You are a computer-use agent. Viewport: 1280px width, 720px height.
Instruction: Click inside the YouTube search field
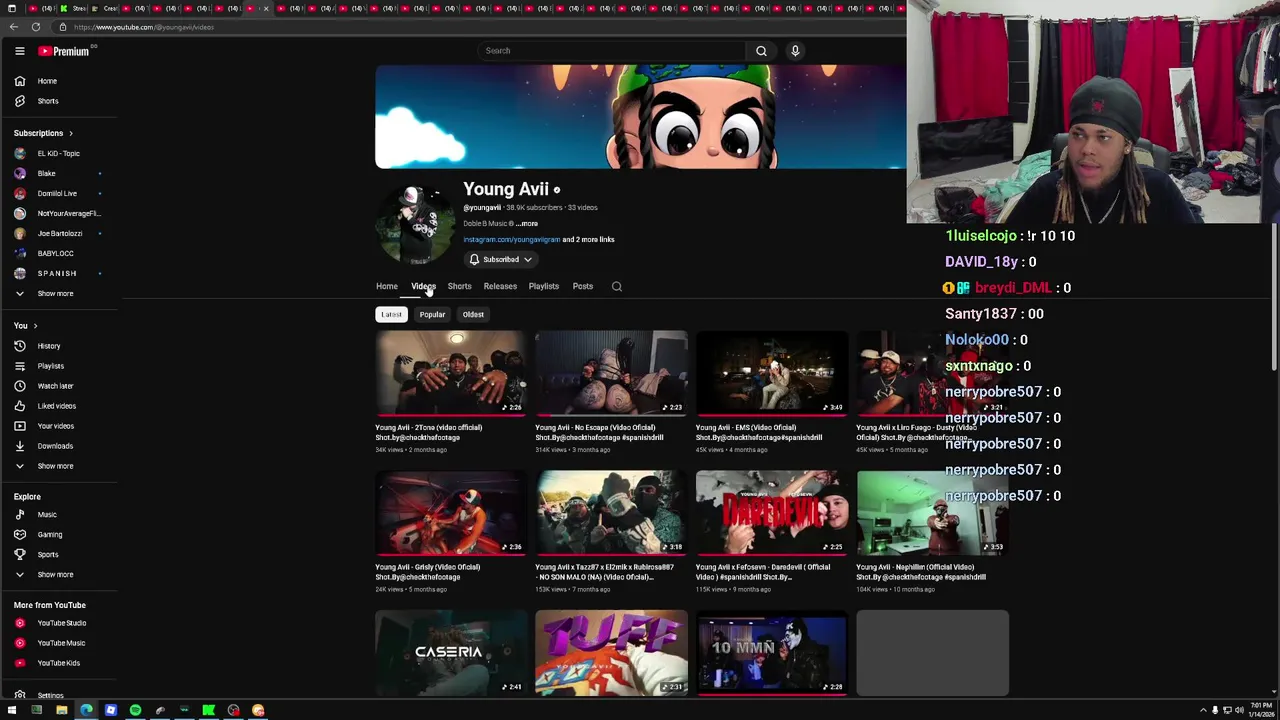pyautogui.click(x=610, y=51)
